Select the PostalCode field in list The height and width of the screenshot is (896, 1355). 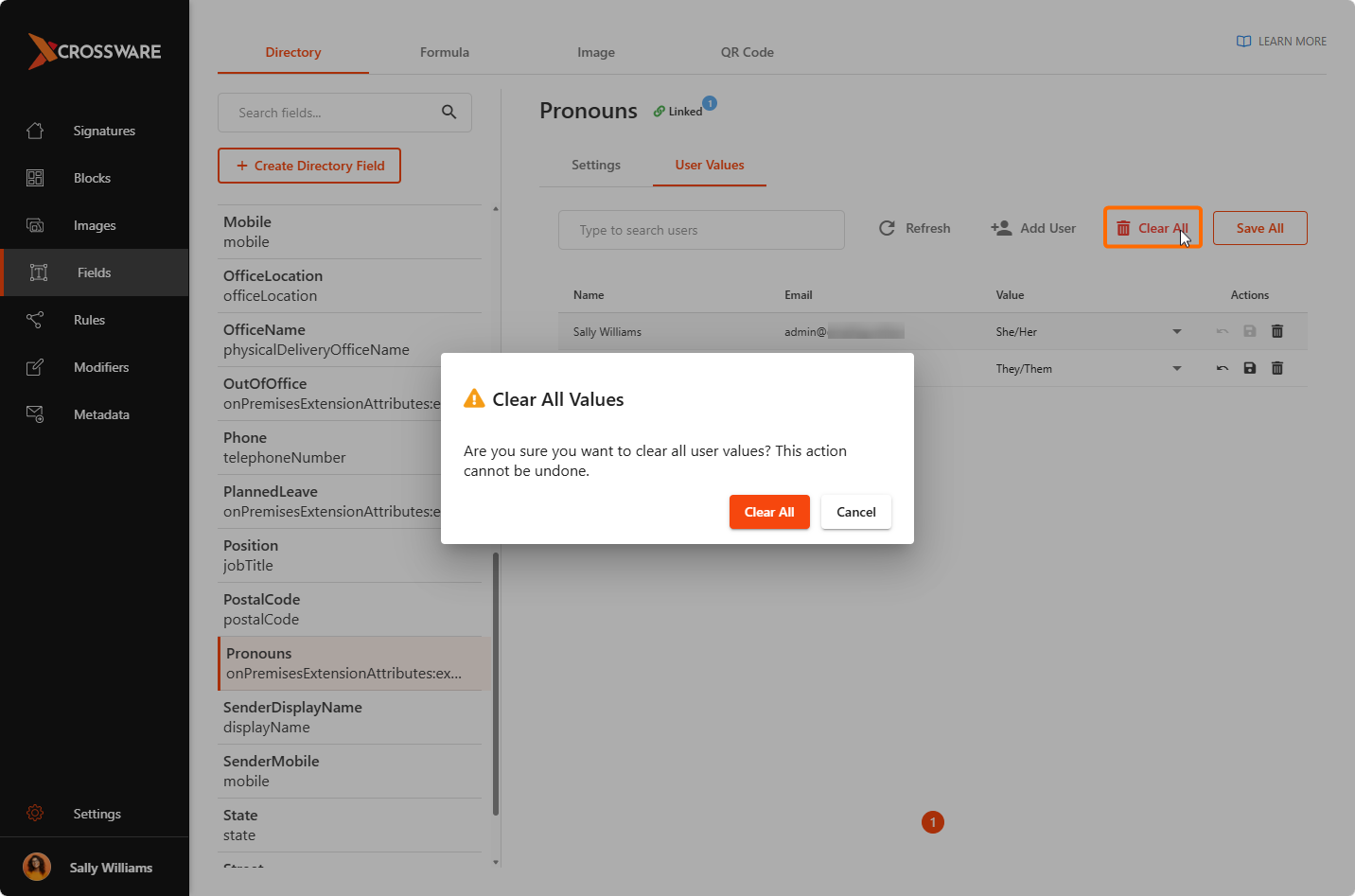coord(349,609)
